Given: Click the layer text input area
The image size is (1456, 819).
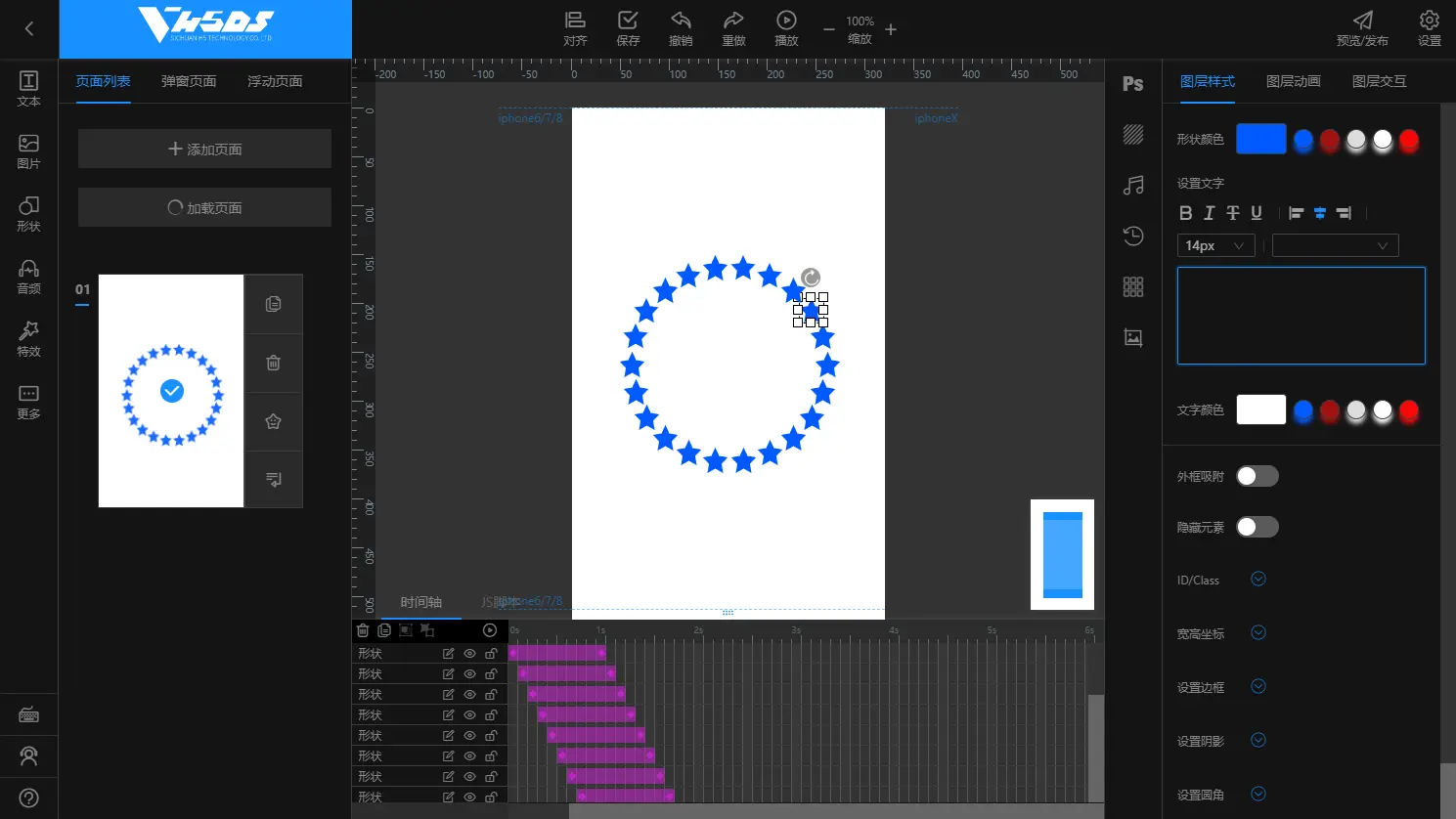Looking at the screenshot, I should click(x=1302, y=316).
